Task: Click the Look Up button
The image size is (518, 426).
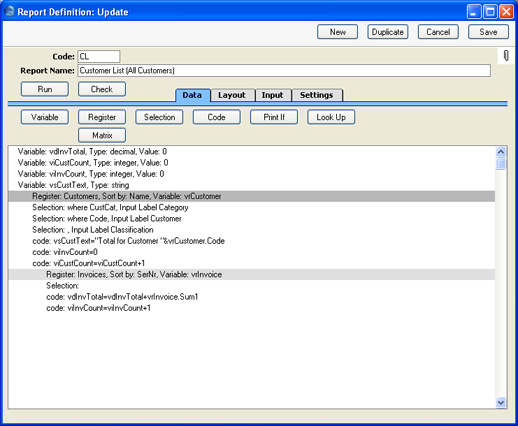Action: coord(331,117)
